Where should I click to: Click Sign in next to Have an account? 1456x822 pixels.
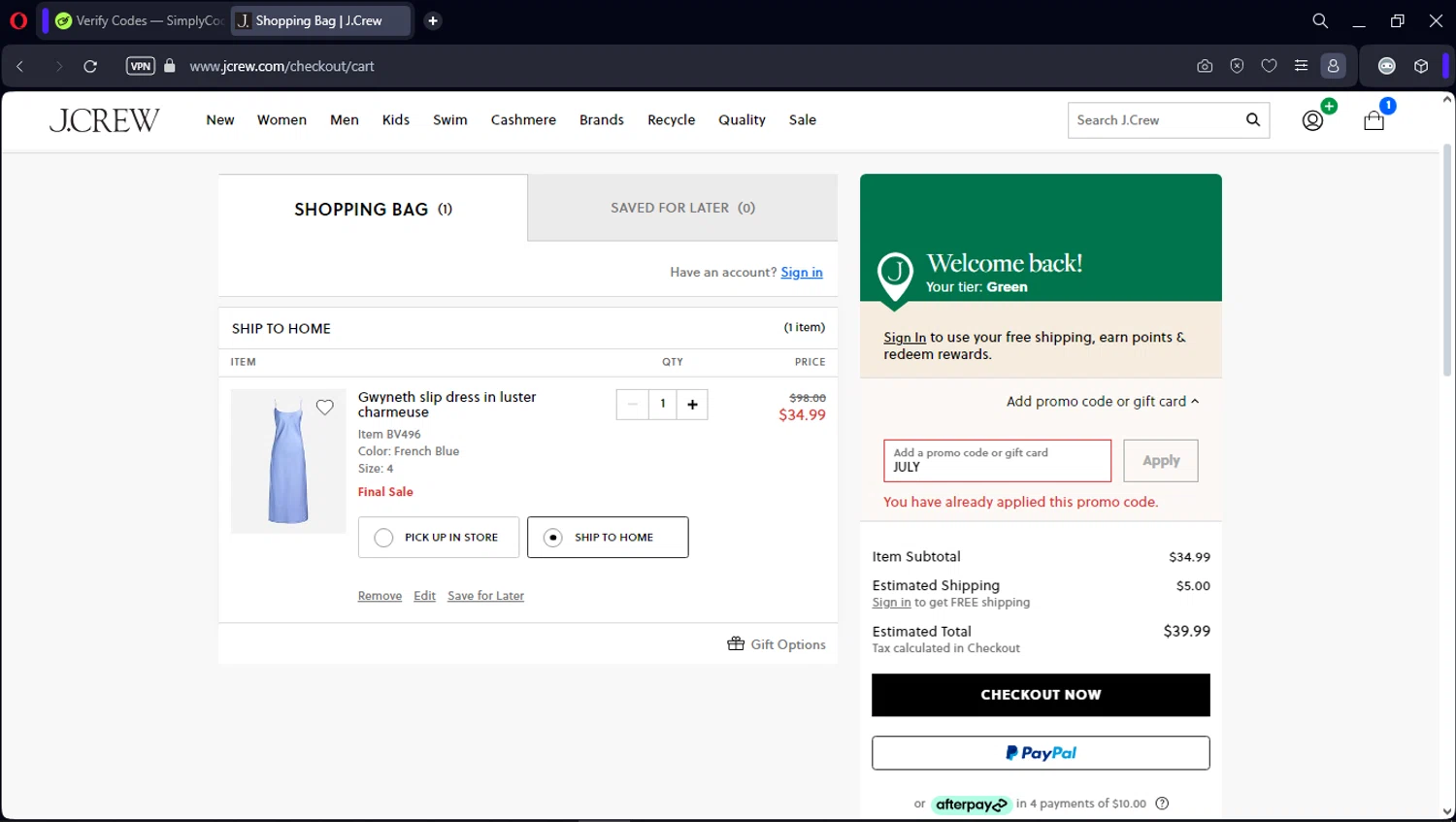(802, 273)
